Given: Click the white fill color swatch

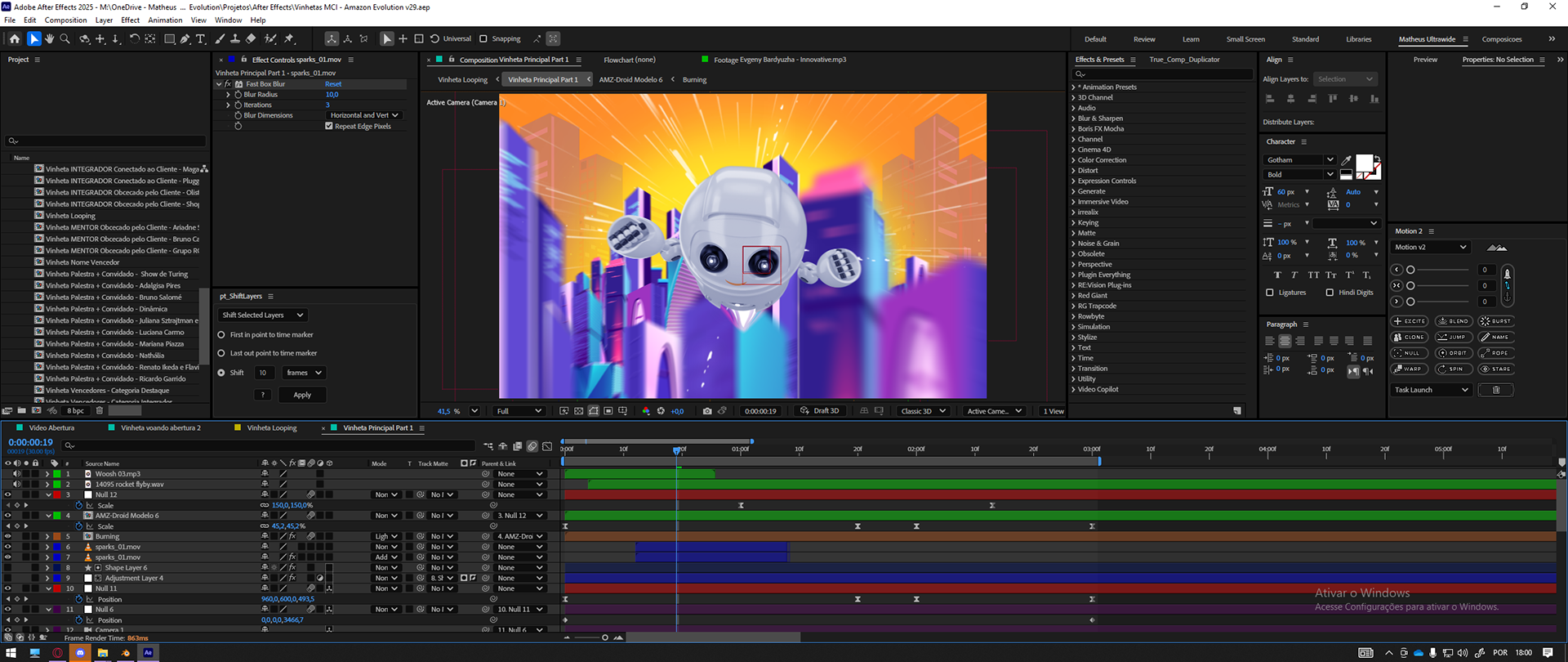Looking at the screenshot, I should pyautogui.click(x=1364, y=162).
